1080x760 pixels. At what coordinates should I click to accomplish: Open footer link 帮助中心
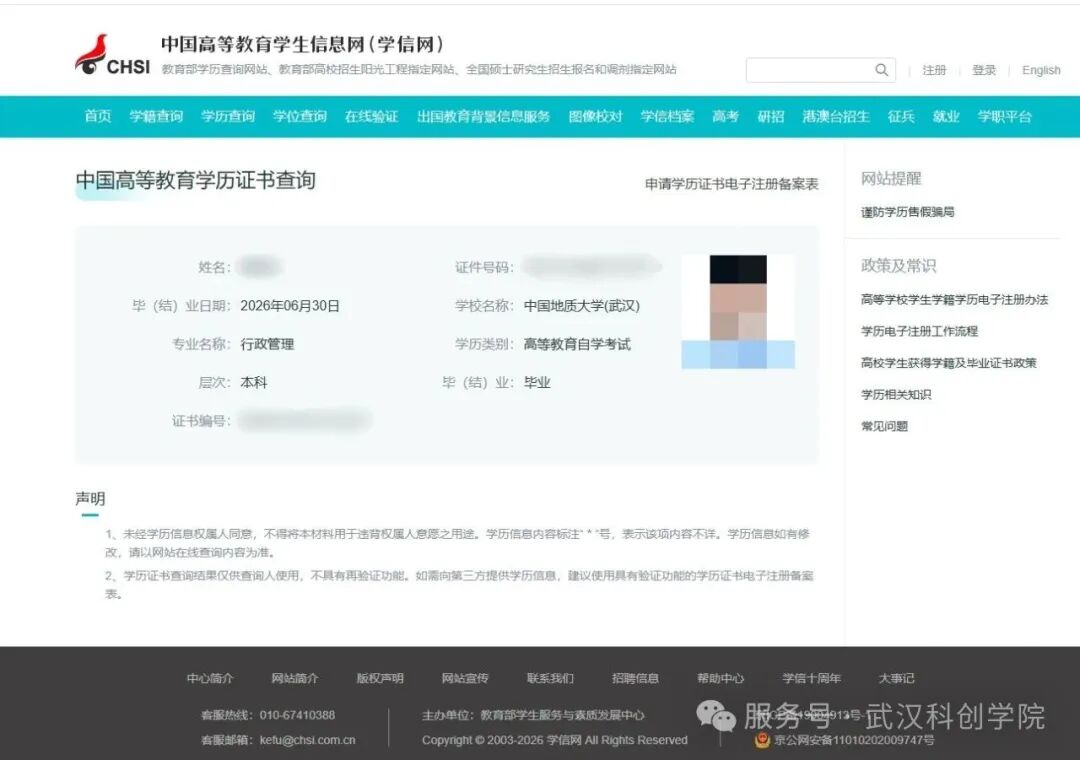click(x=720, y=678)
